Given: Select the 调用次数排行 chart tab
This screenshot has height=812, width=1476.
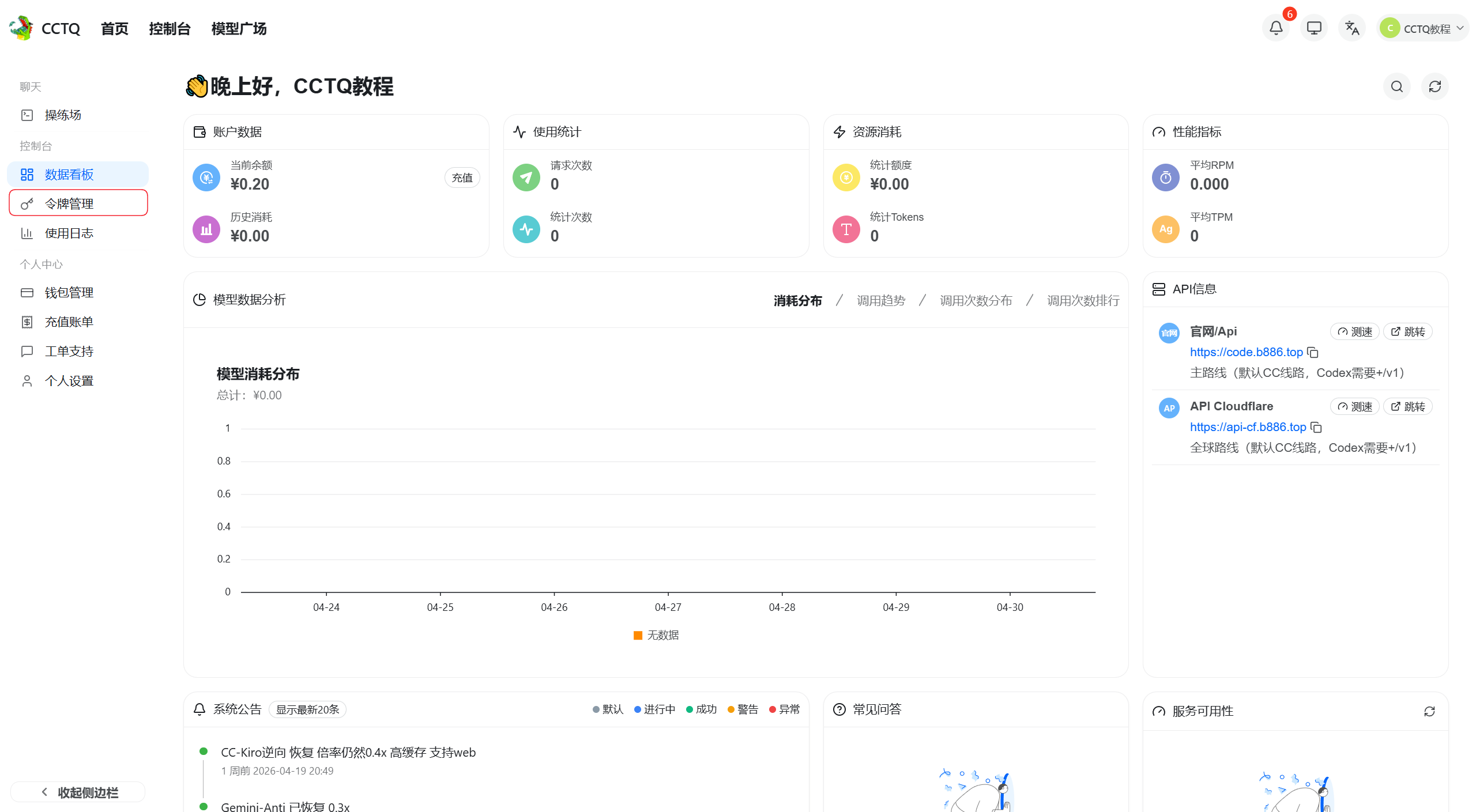Looking at the screenshot, I should (1083, 300).
